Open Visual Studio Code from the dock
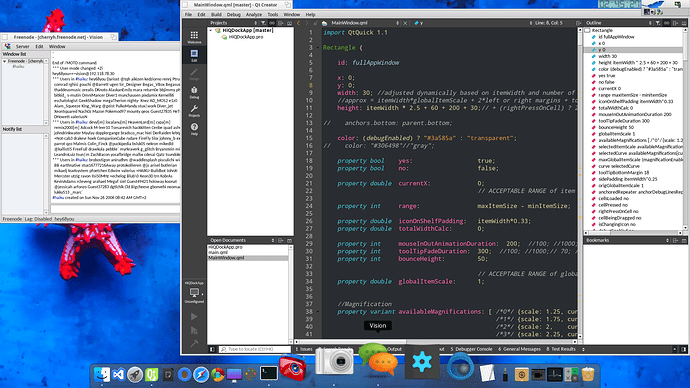 118,374
